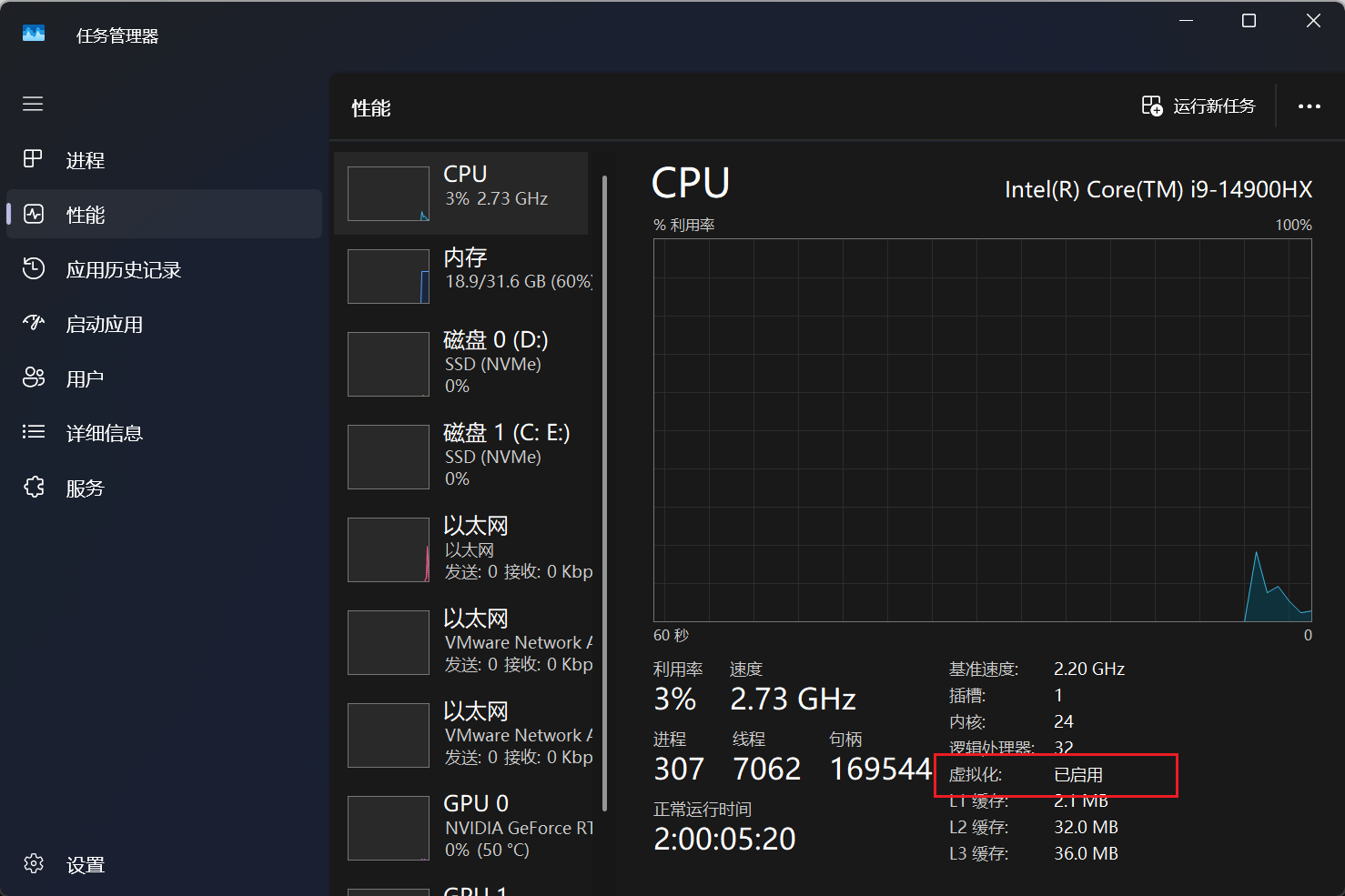Click the 内核 value 24
The image size is (1345, 896).
pos(1064,722)
